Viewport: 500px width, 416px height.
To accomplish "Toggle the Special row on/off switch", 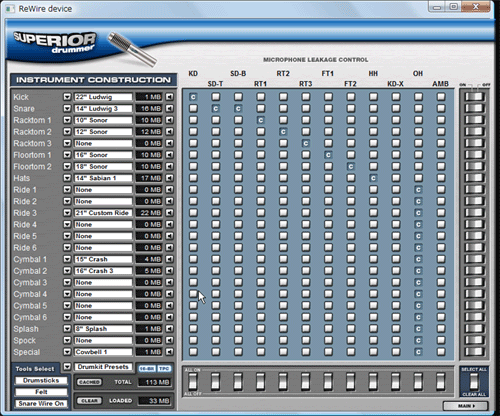I will pyautogui.click(x=474, y=352).
